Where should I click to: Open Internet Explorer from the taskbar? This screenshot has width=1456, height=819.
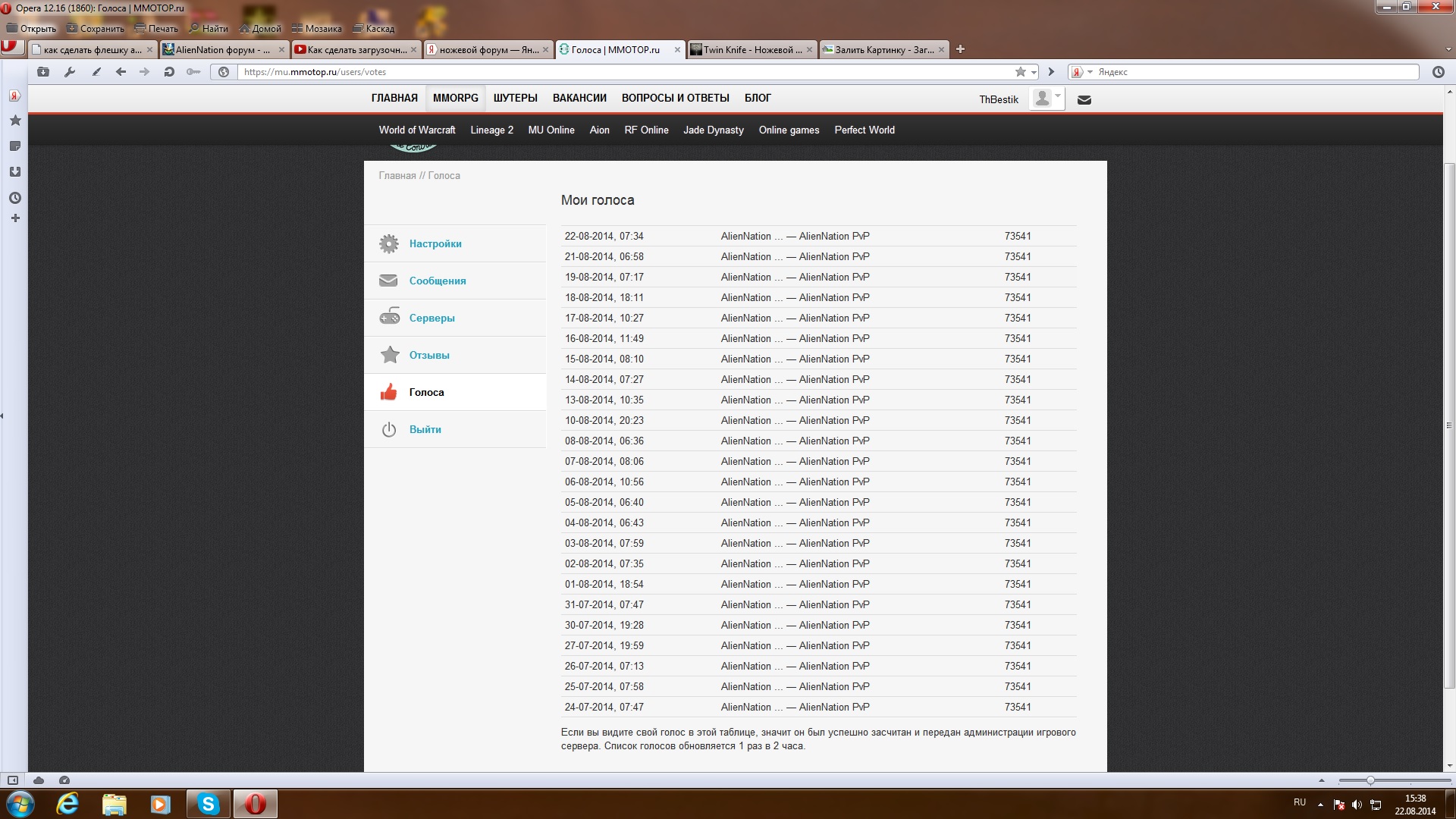[68, 804]
